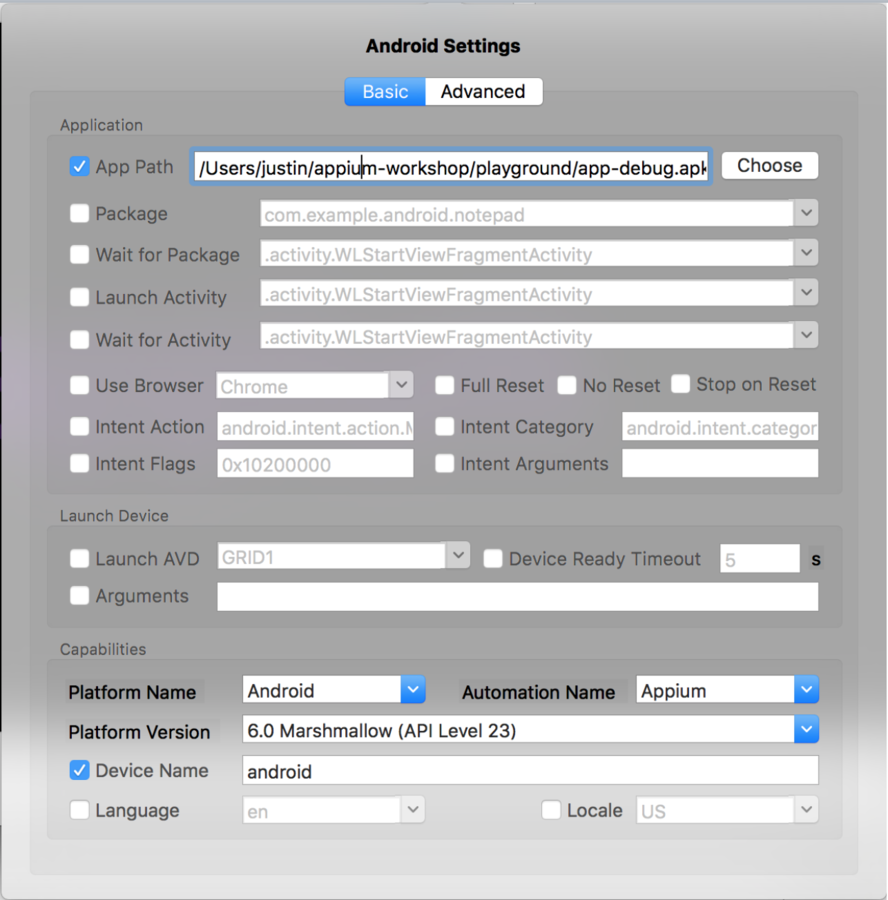Viewport: 888px width, 900px height.
Task: Open the Wait for Package dropdown arrow
Action: click(806, 253)
